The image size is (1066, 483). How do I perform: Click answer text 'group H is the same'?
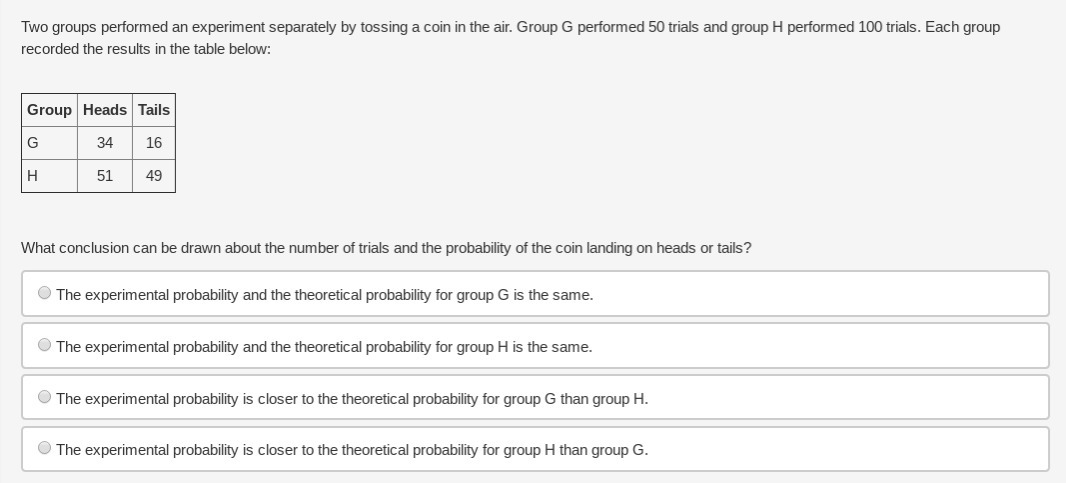point(324,347)
